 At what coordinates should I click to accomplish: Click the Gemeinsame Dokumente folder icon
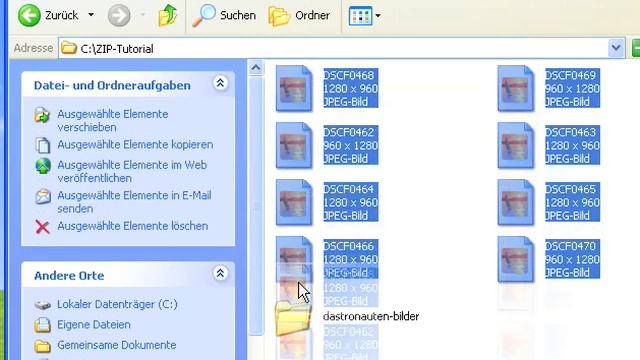click(42, 346)
